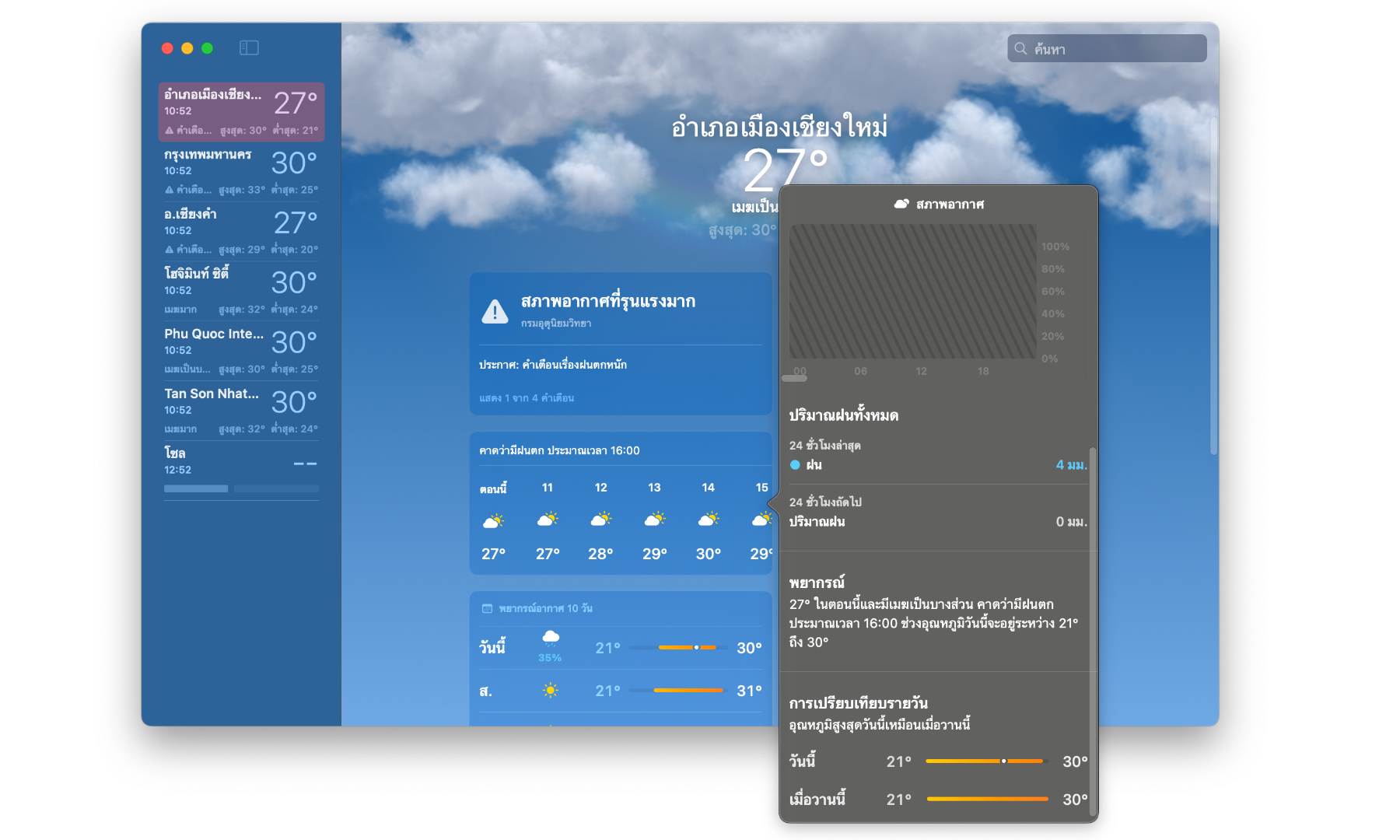Screen dimensions: 1400x840
Task: Open the heavy rain warning announcement
Action: click(553, 364)
